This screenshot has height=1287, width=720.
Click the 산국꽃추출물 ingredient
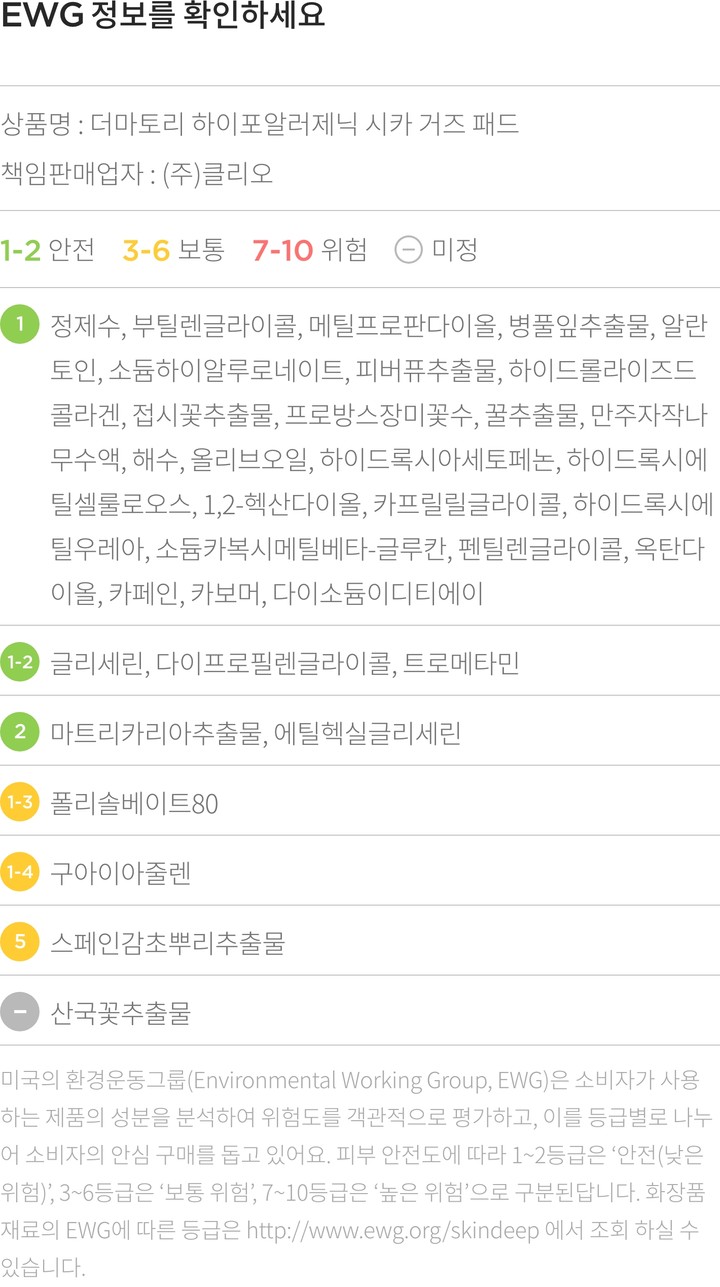[121, 1013]
